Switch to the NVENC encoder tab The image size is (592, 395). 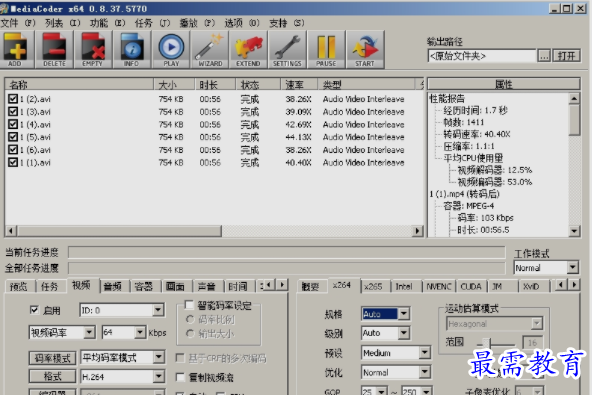(x=439, y=287)
